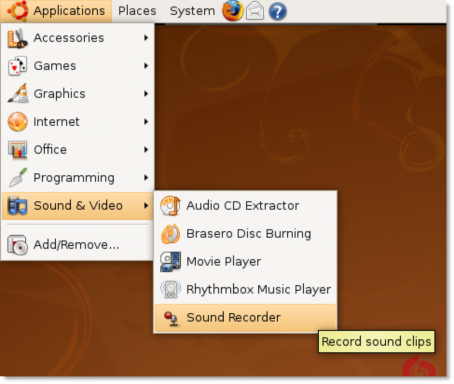Image resolution: width=454 pixels, height=384 pixels.
Task: Select the Sound & Video entry
Action: pos(77,206)
